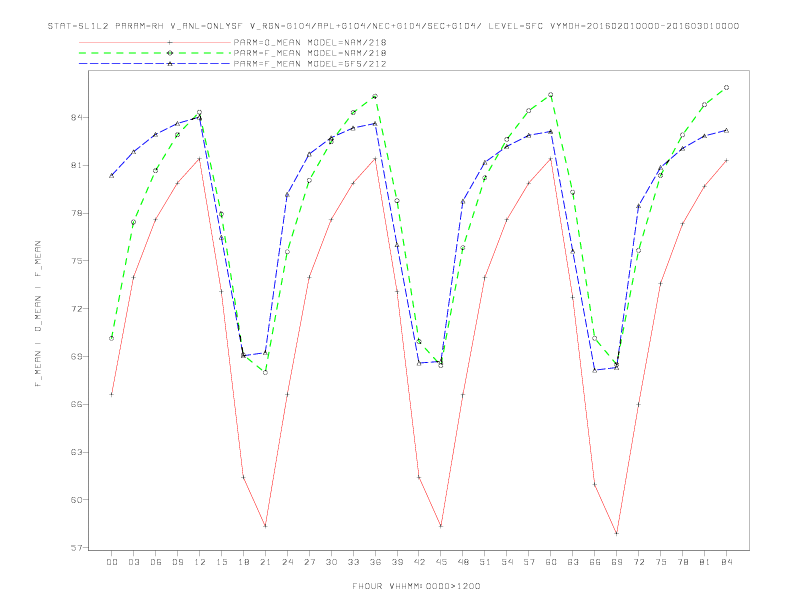Click the red plus data point at hour 45
The image size is (792, 612).
tap(441, 526)
